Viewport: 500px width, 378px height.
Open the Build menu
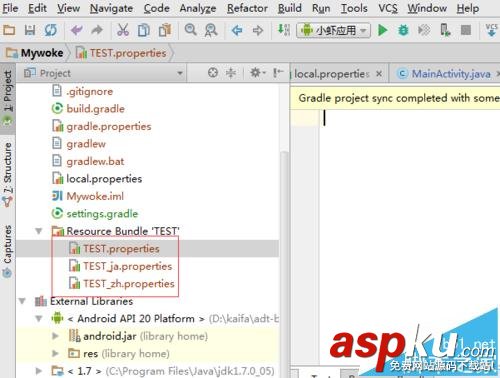[x=290, y=8]
